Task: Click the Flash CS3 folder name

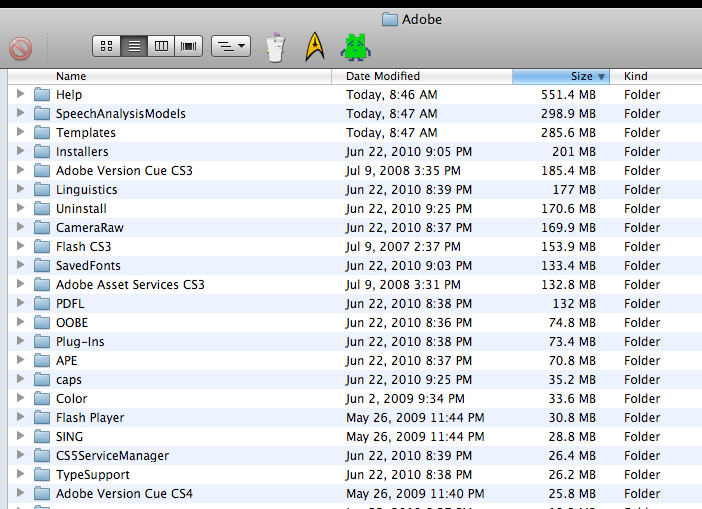Action: coord(83,247)
